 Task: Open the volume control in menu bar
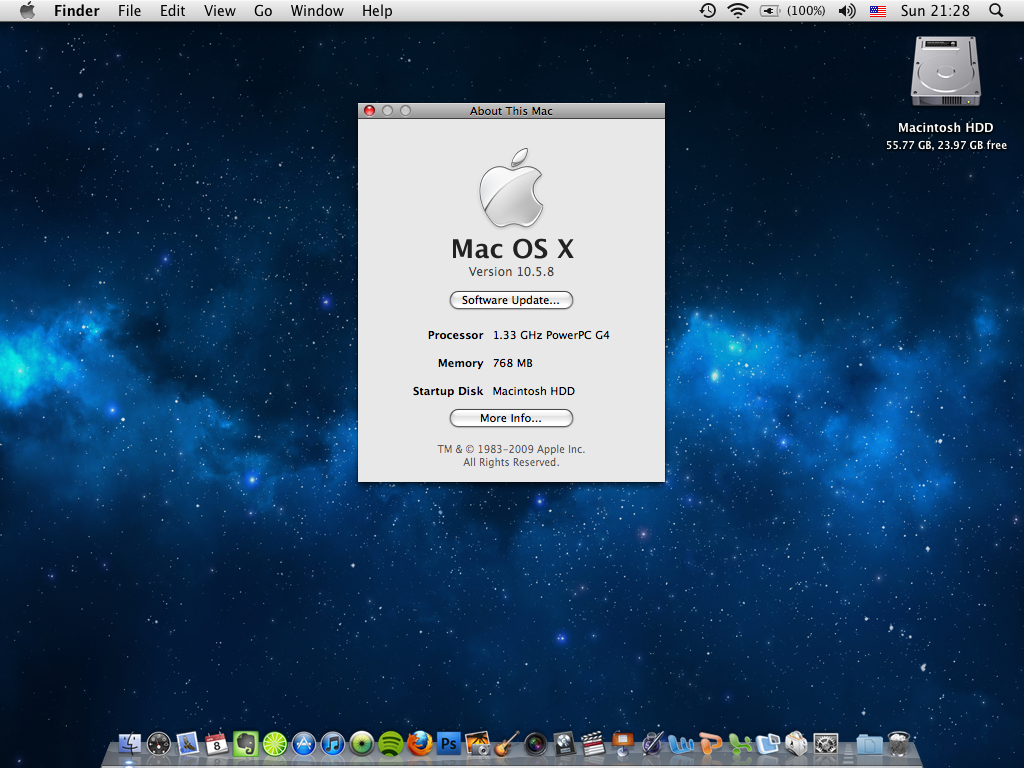pos(847,10)
